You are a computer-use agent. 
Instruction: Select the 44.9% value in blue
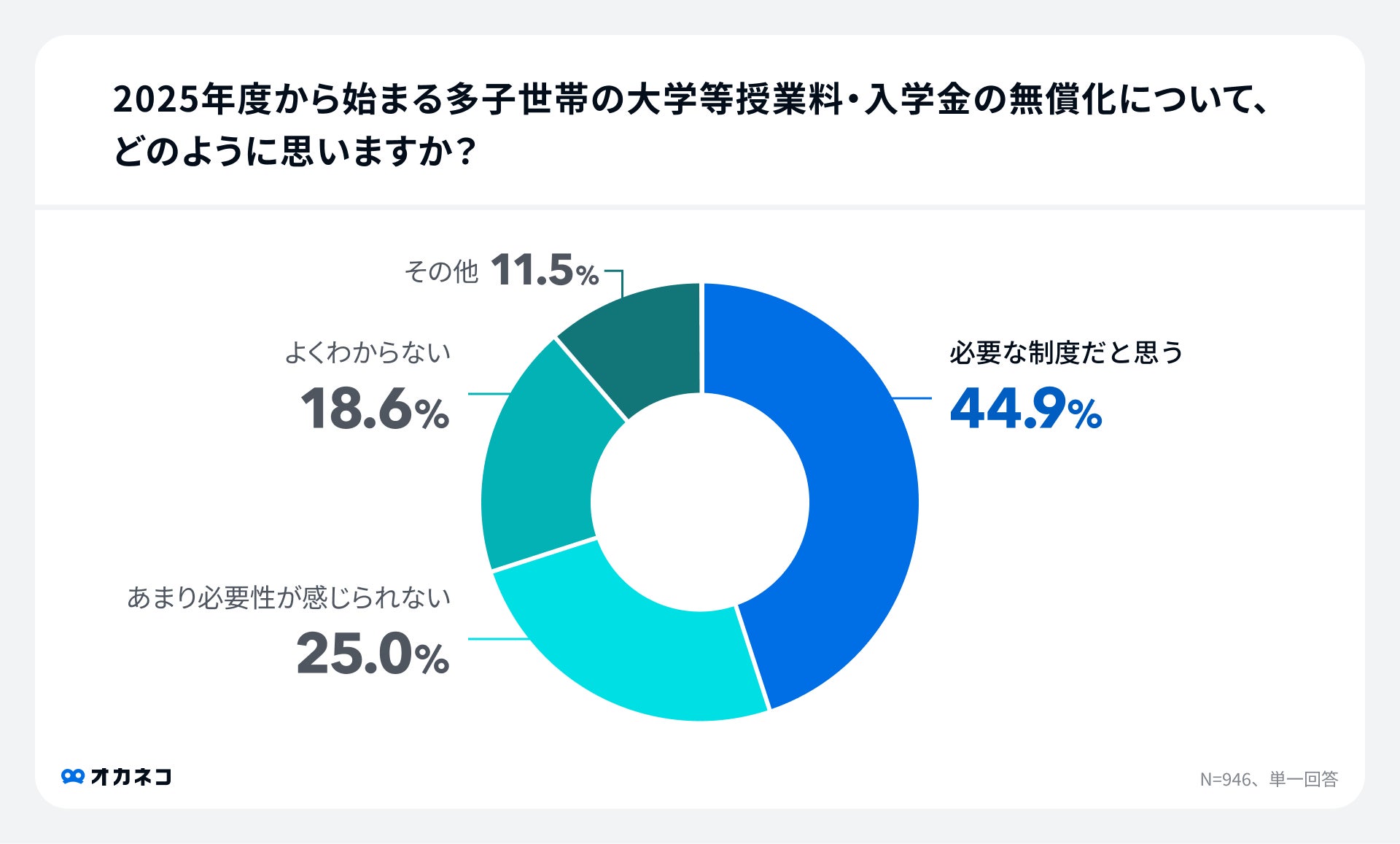[1025, 409]
